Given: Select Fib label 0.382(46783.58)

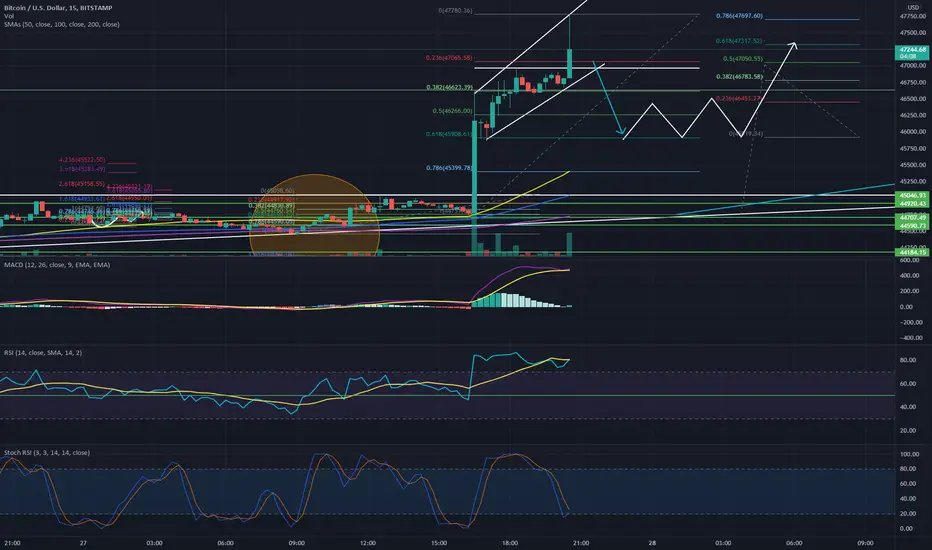Looking at the screenshot, I should (x=739, y=77).
